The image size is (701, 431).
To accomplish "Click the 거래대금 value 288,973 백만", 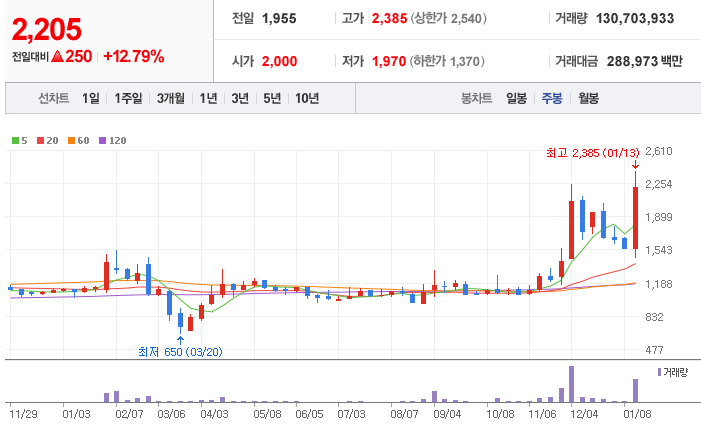I will click(x=645, y=61).
